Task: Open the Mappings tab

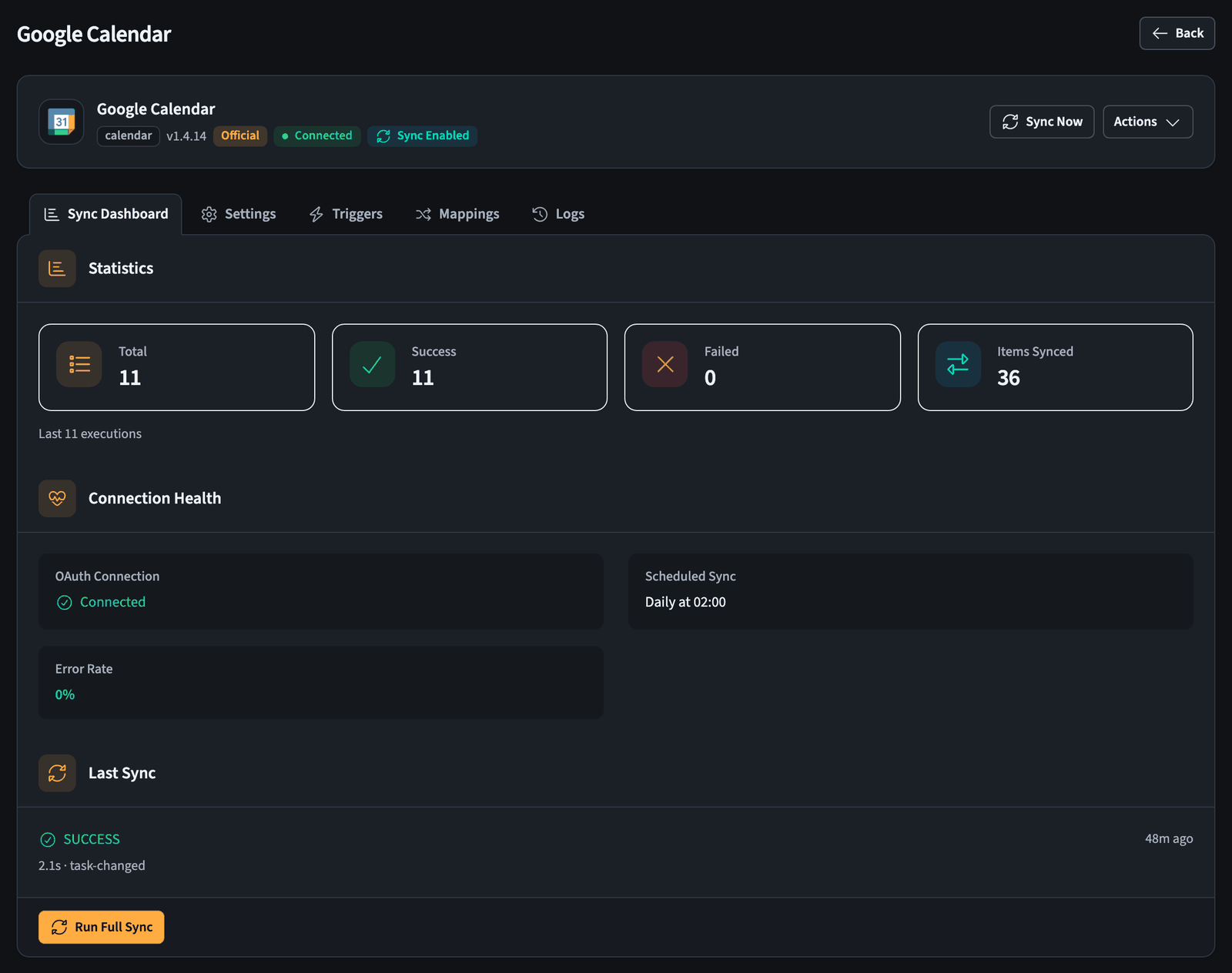Action: (x=457, y=214)
